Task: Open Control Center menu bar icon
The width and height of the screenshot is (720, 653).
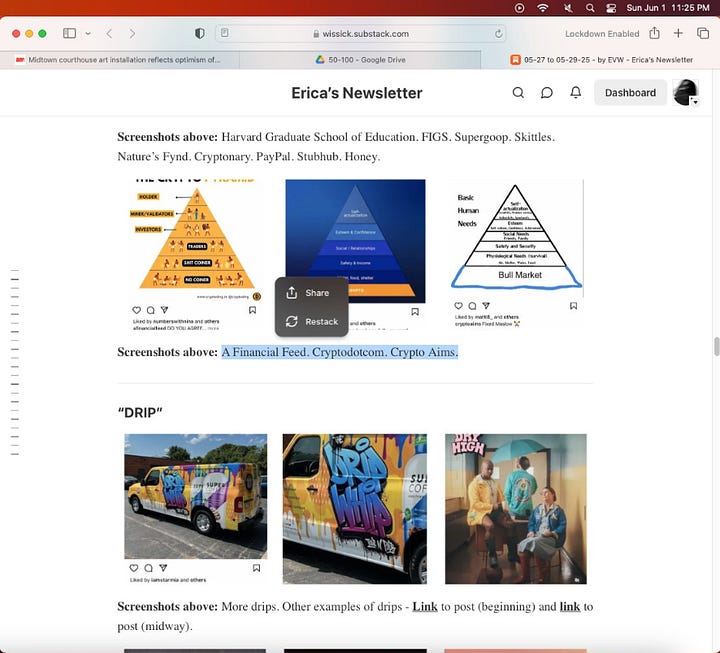Action: pos(611,8)
